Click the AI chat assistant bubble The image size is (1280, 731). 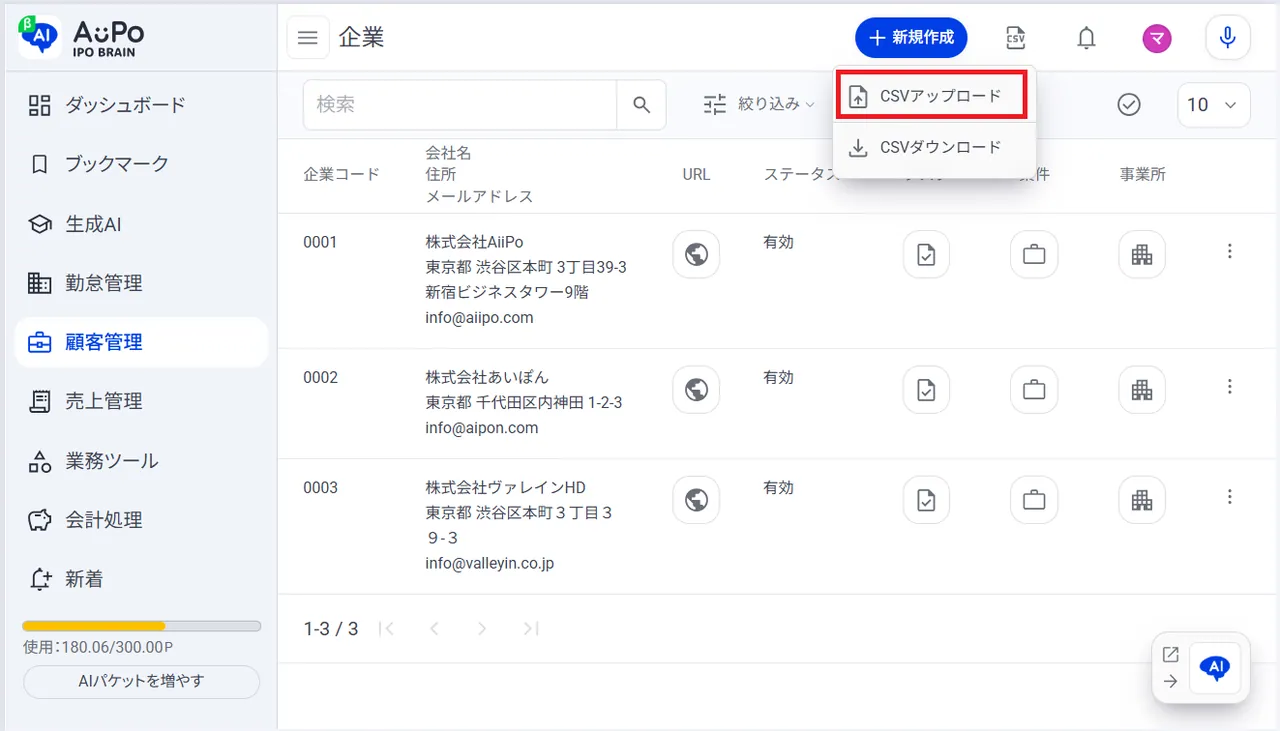point(1215,668)
